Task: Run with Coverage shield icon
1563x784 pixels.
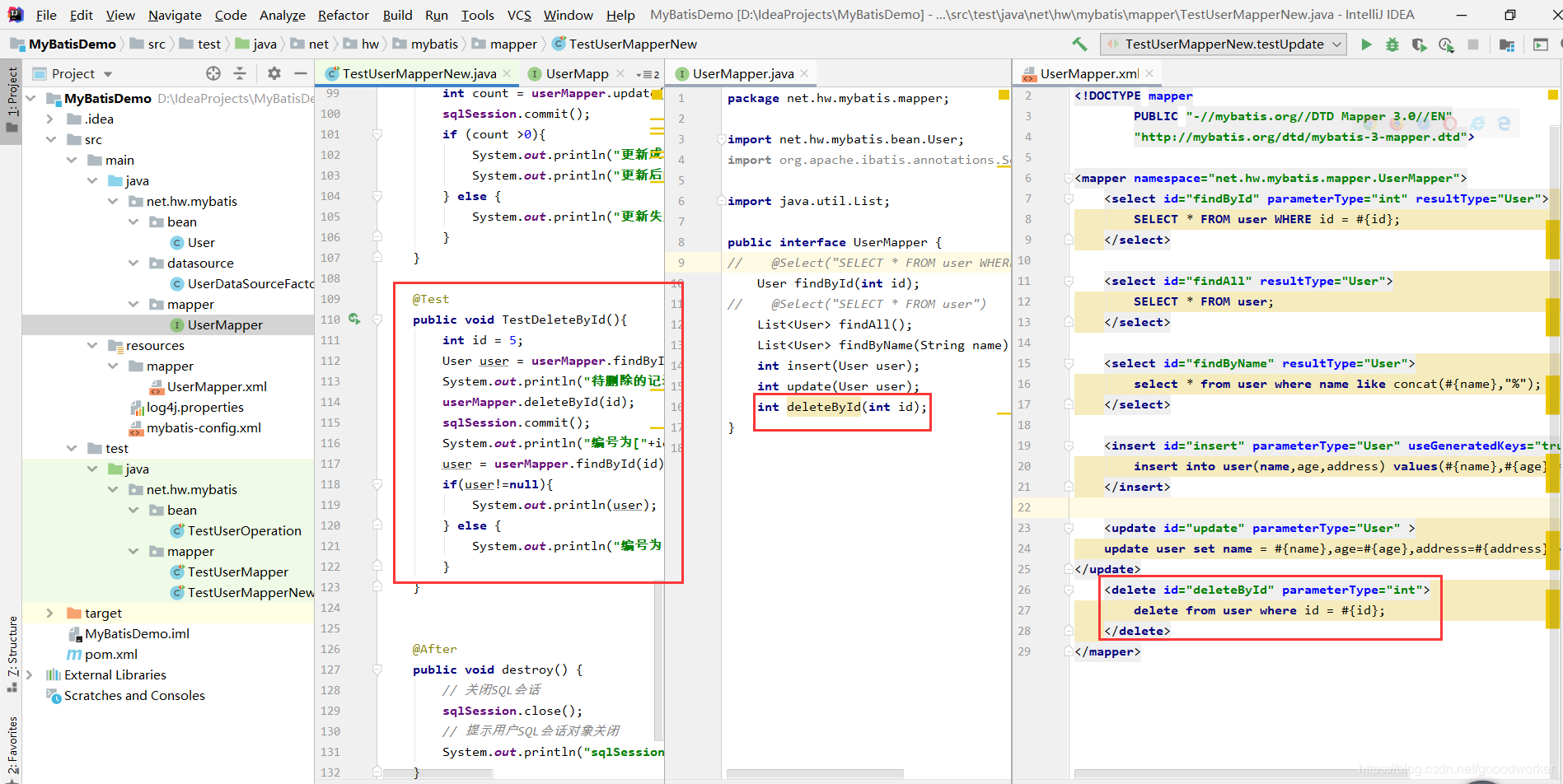Action: [1419, 44]
